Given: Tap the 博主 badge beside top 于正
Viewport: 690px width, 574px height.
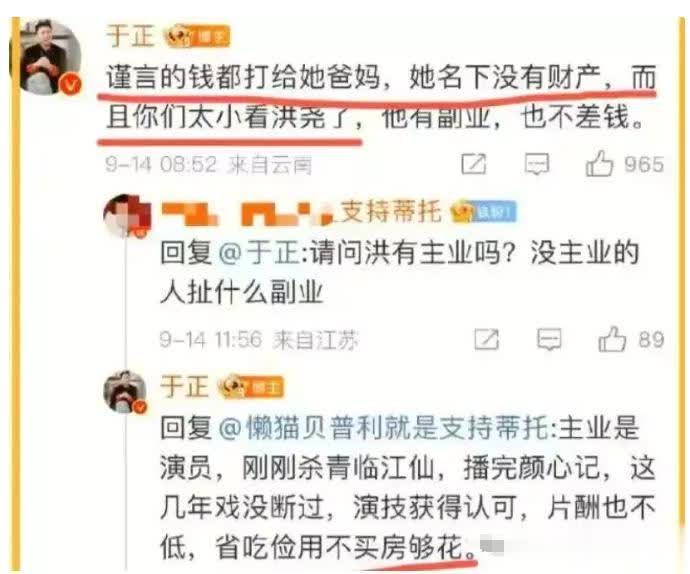Looking at the screenshot, I should 197,37.
